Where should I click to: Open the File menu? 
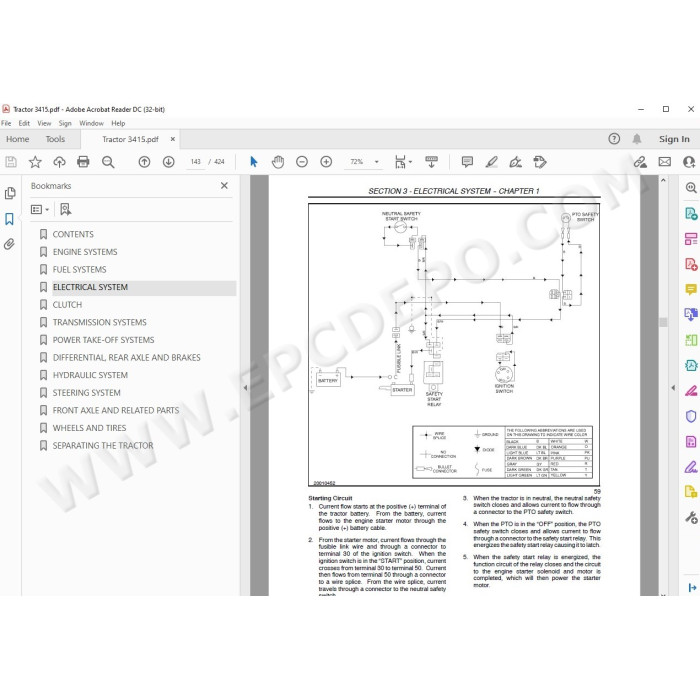click(x=6, y=123)
